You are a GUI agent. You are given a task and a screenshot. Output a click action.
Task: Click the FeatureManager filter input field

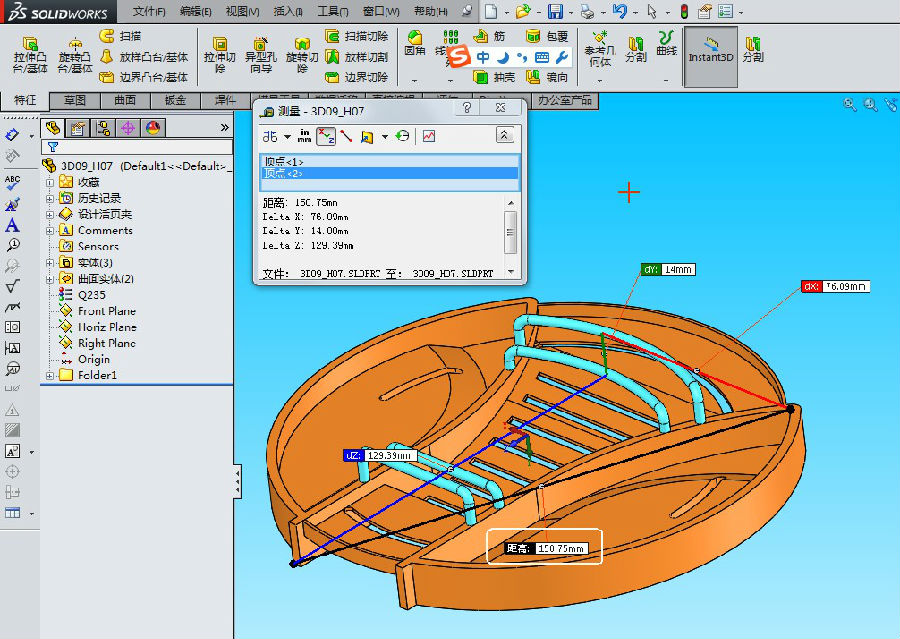click(140, 147)
